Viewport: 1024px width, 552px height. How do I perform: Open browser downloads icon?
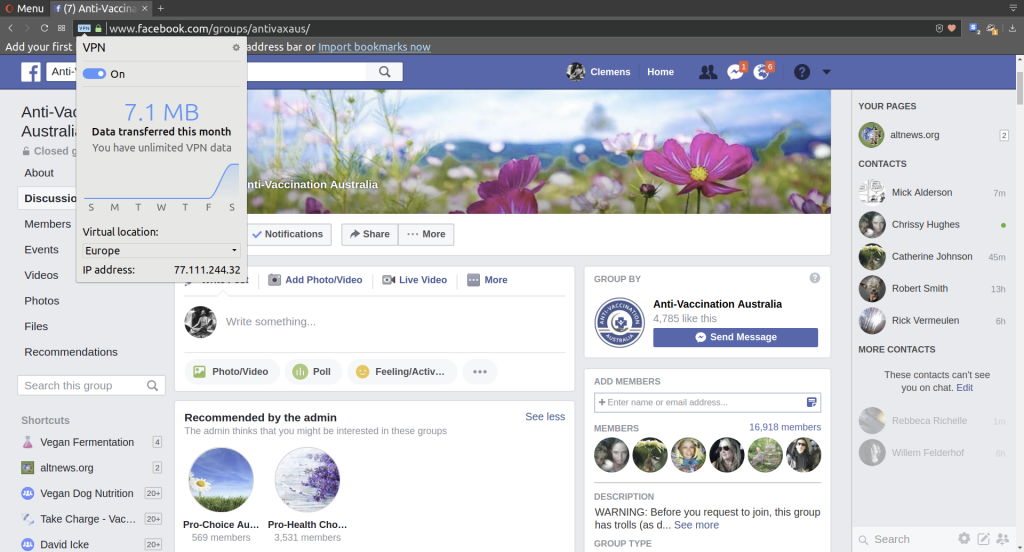[1012, 28]
